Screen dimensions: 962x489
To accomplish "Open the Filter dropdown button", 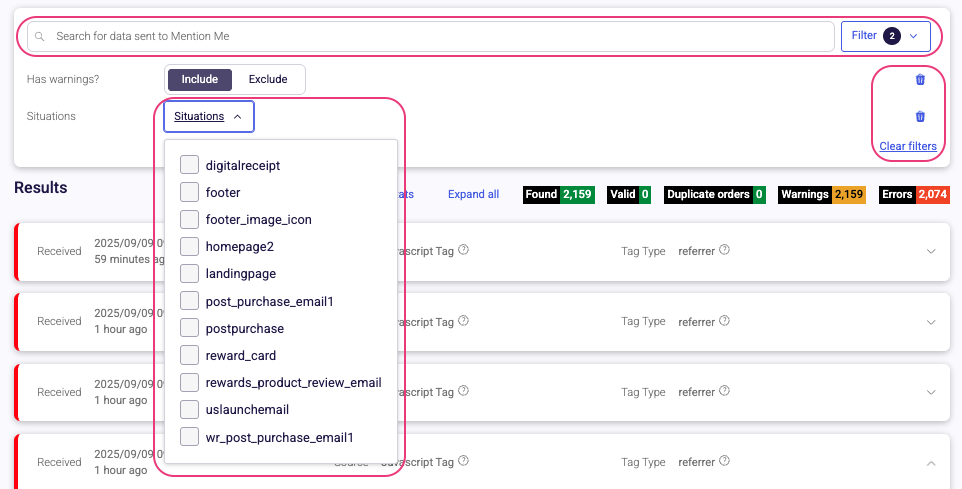I will pyautogui.click(x=885, y=36).
